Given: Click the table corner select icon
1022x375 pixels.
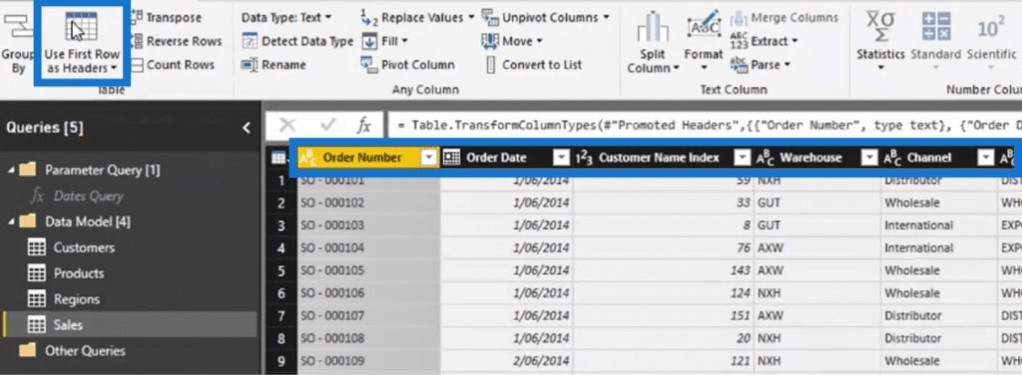Looking at the screenshot, I should 278,158.
